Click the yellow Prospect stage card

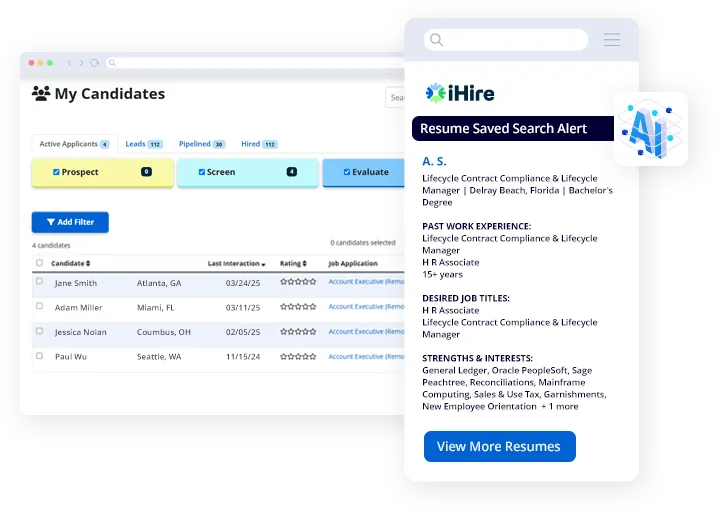point(102,173)
